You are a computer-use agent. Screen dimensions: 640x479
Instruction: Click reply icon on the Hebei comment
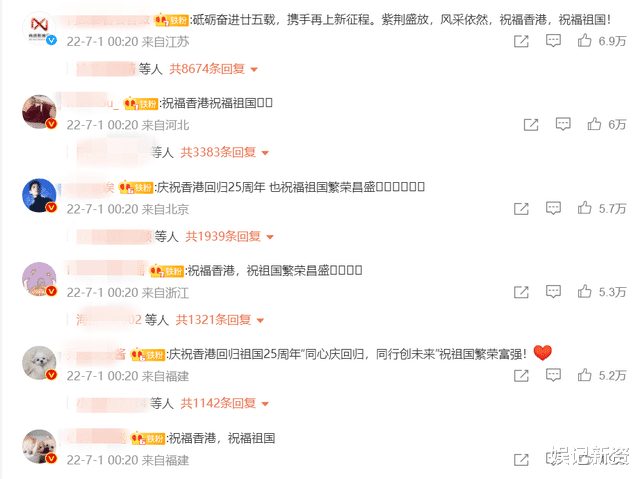pyautogui.click(x=563, y=124)
